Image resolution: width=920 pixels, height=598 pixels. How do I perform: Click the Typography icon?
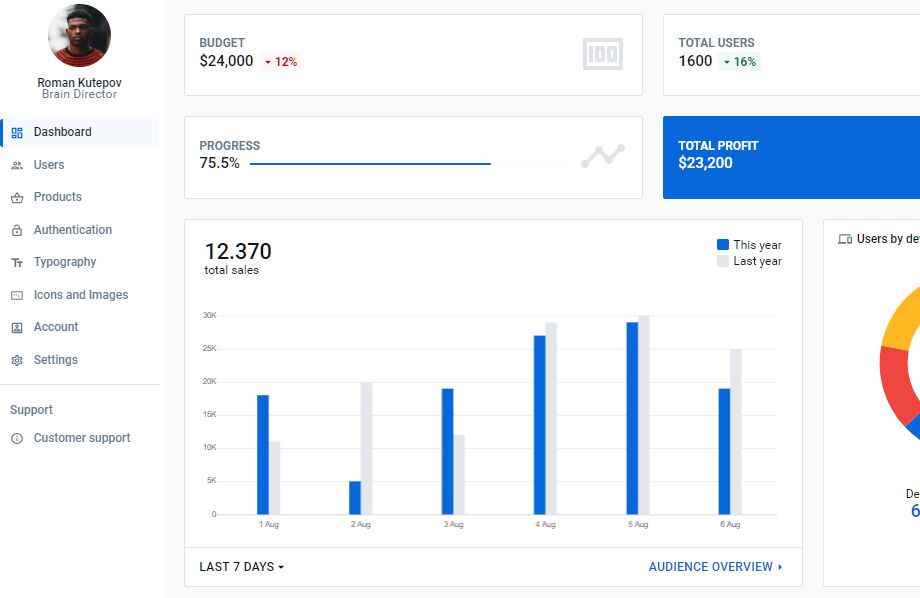click(x=17, y=262)
